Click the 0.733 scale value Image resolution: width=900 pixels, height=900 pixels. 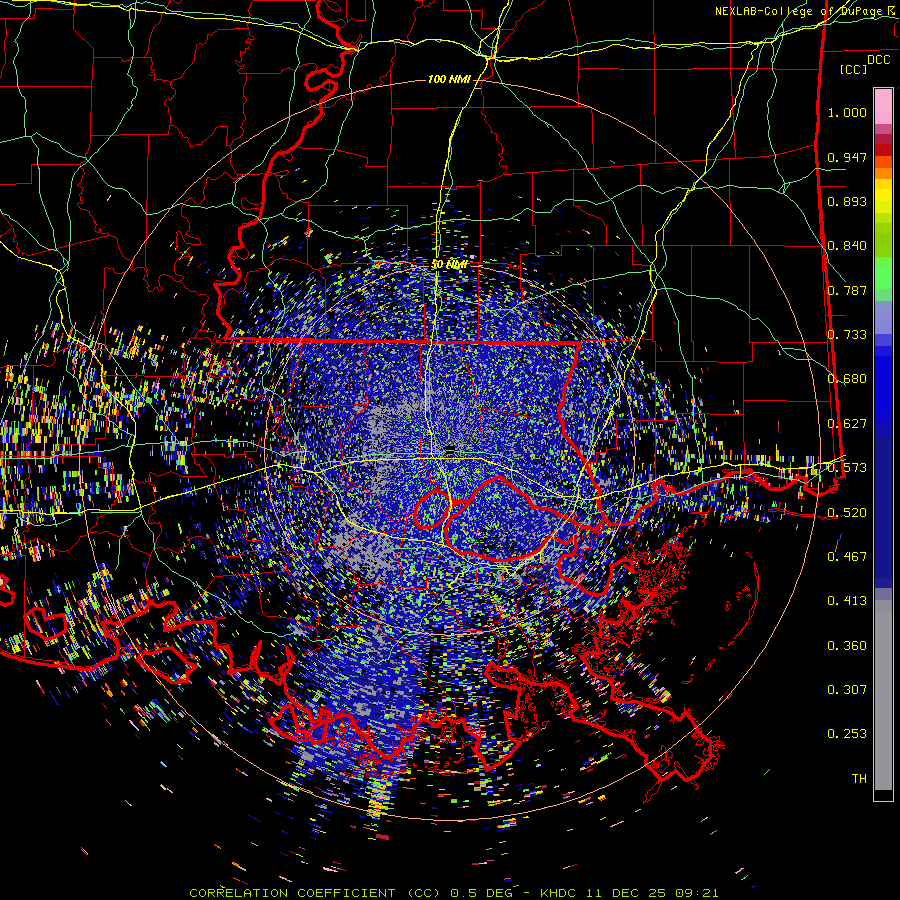tap(847, 335)
